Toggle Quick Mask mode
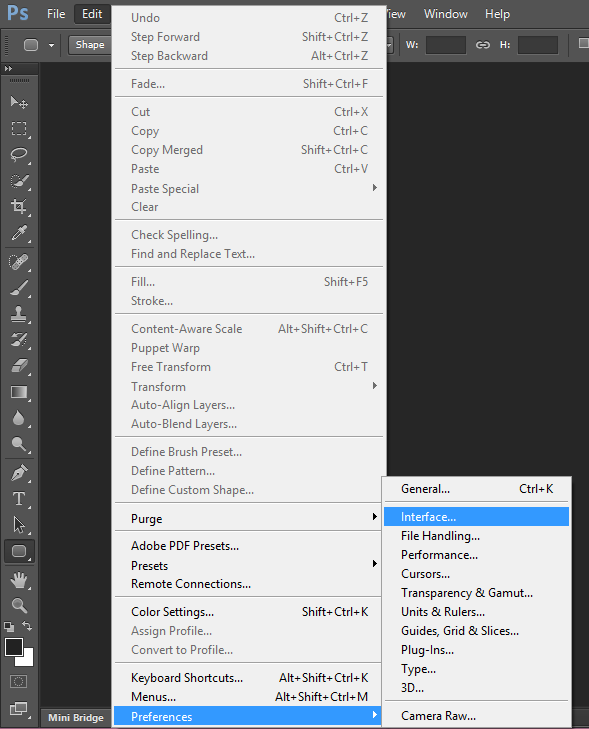Screen dimensions: 589x729 pyautogui.click(x=19, y=682)
